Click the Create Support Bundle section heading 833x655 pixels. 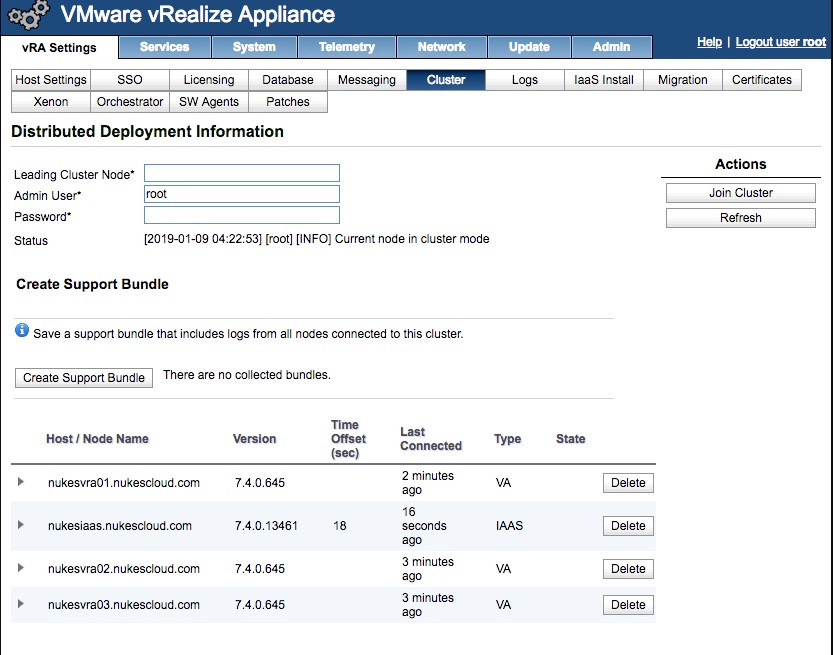point(92,284)
